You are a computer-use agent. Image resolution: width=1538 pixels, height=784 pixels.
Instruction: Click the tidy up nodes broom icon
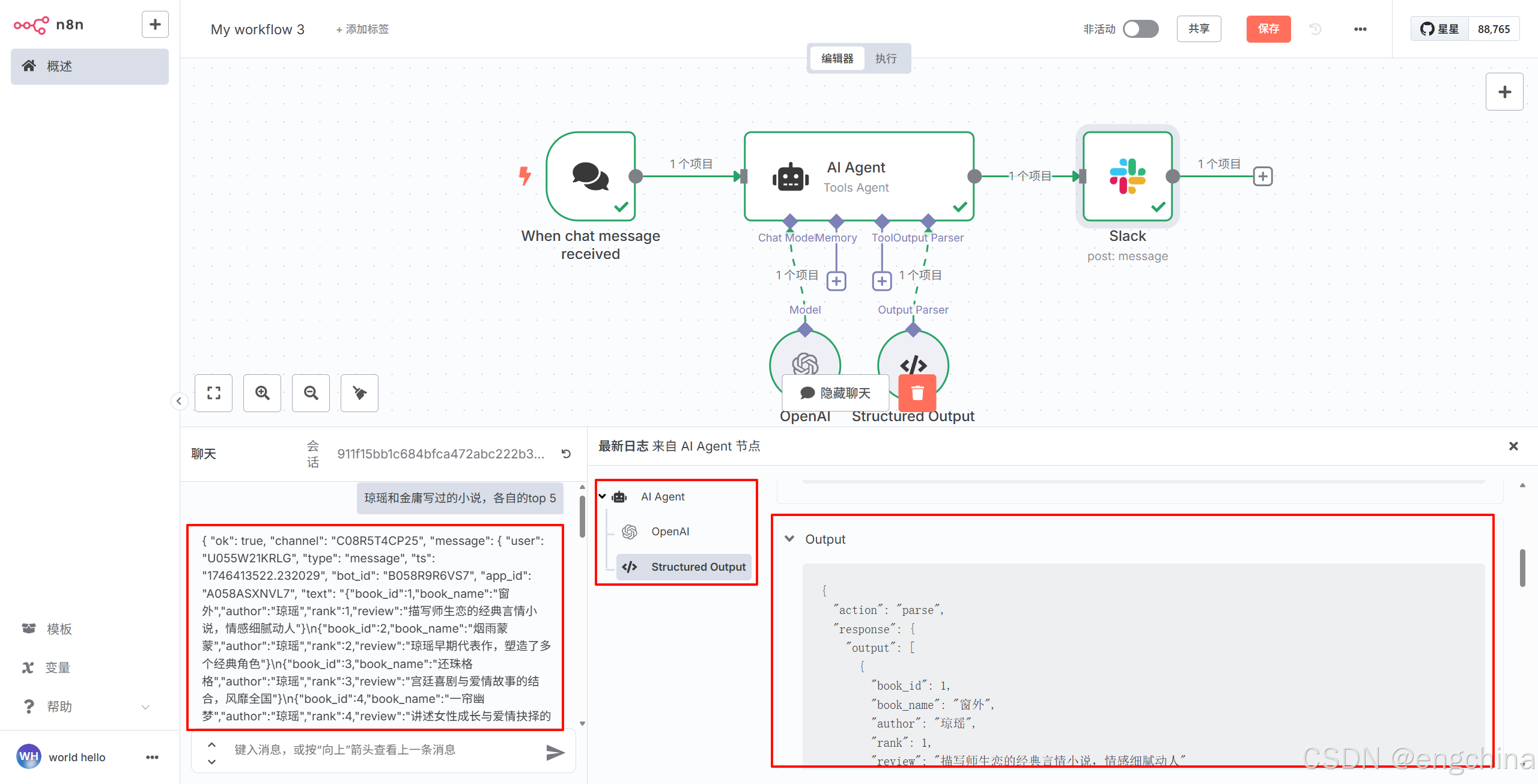(x=359, y=393)
